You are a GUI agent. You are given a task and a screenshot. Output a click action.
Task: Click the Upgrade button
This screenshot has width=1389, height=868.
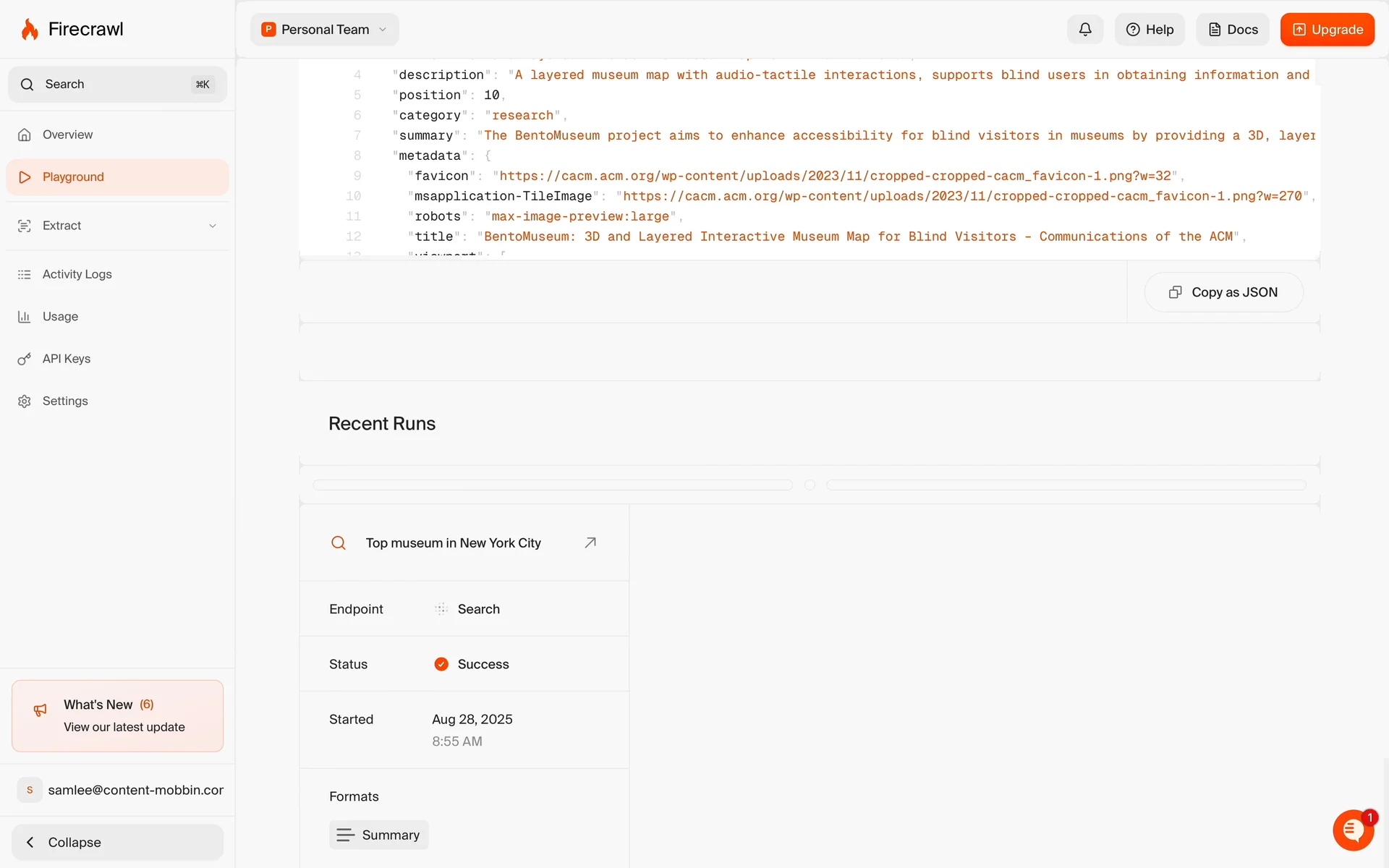coord(1327,30)
